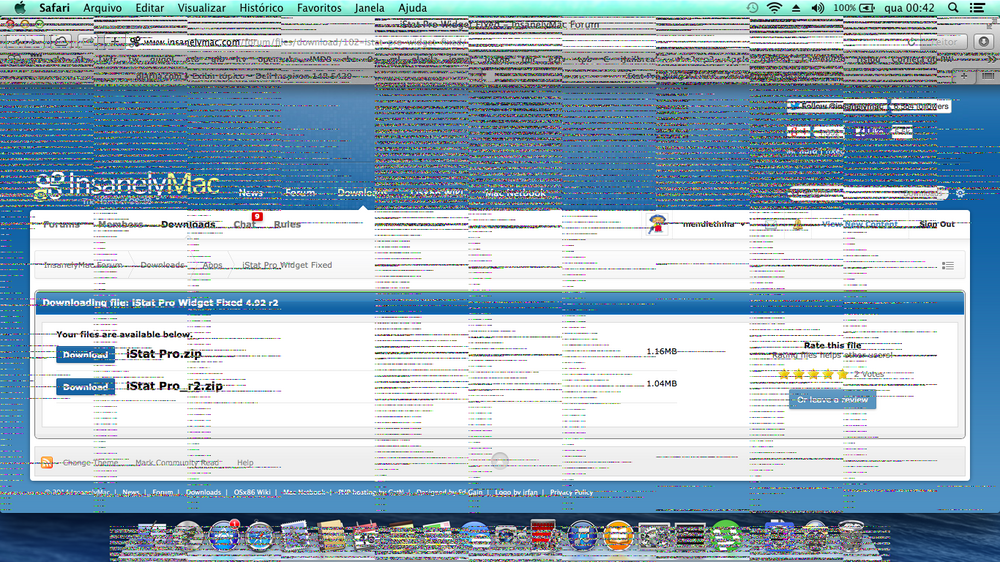Open the Apple menu
Screen dimensions: 1000x562
pyautogui.click(x=19, y=8)
